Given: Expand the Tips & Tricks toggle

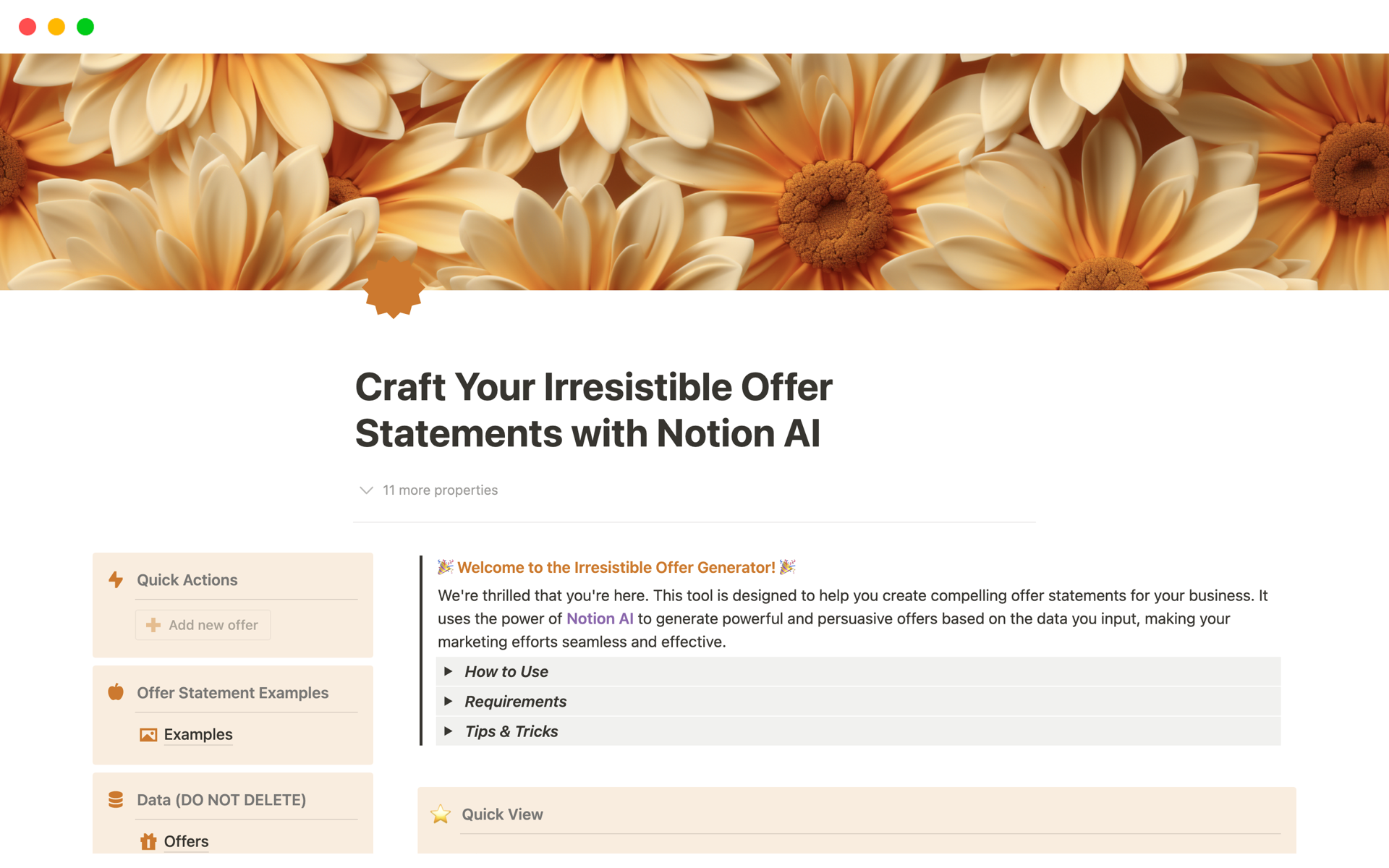Looking at the screenshot, I should pos(449,731).
